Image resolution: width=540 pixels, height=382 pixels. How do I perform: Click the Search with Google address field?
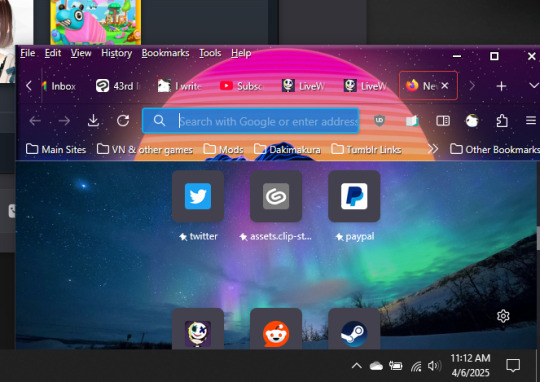pos(251,121)
